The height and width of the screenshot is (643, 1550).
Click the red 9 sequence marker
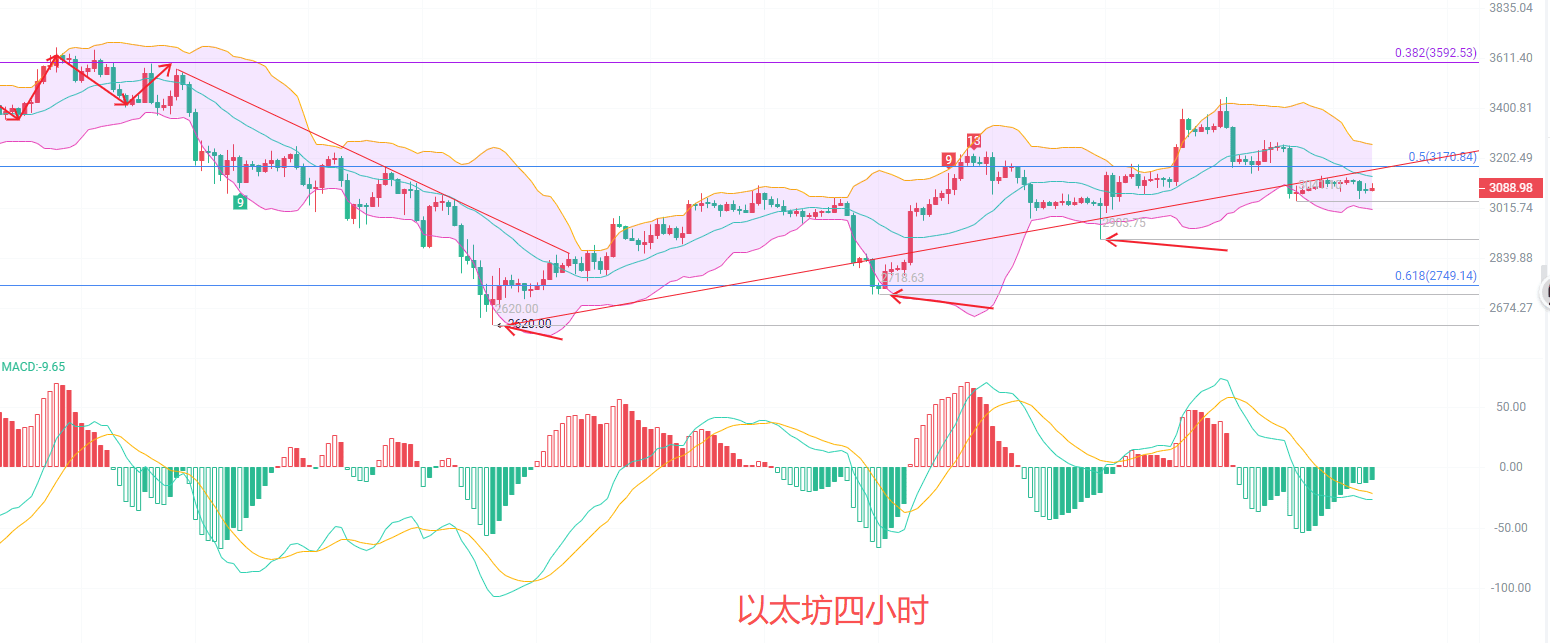click(x=947, y=159)
